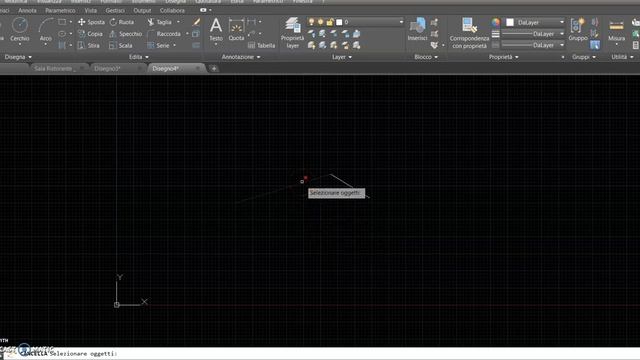The height and width of the screenshot is (360, 640).
Task: Click the erase pencil icon in Edita
Action: pos(196,22)
